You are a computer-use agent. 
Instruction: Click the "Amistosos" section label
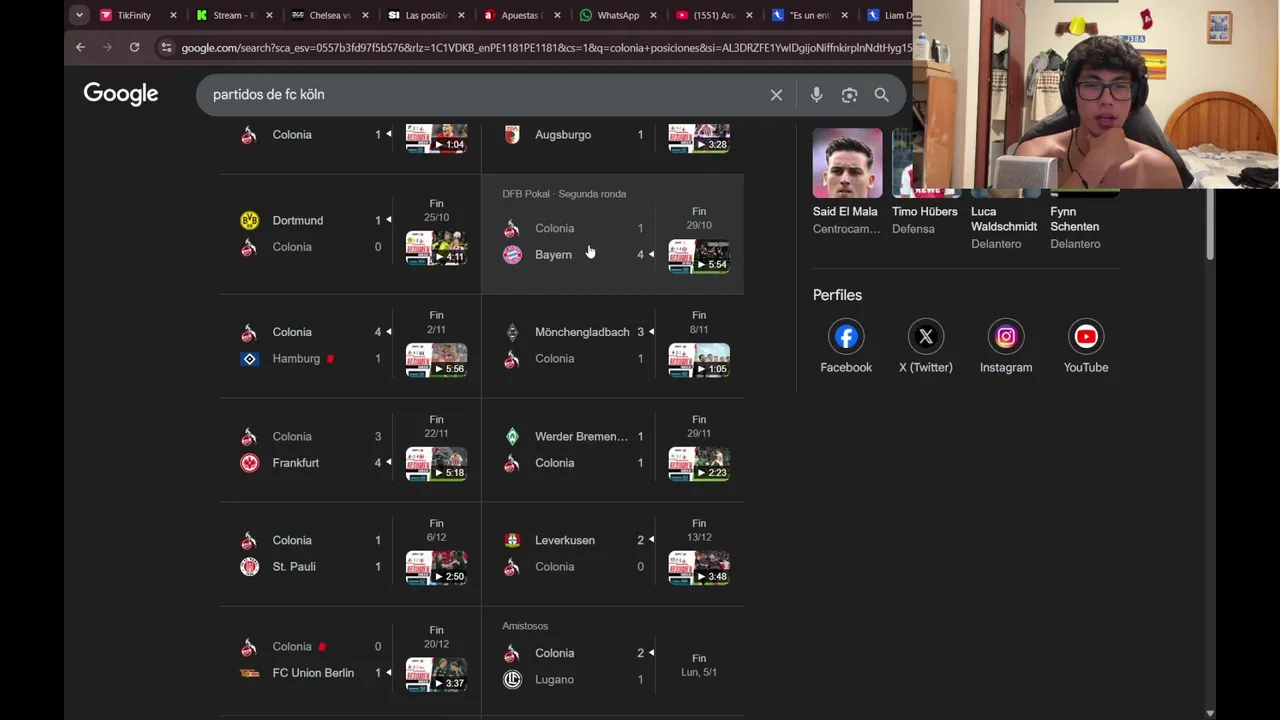(x=525, y=626)
